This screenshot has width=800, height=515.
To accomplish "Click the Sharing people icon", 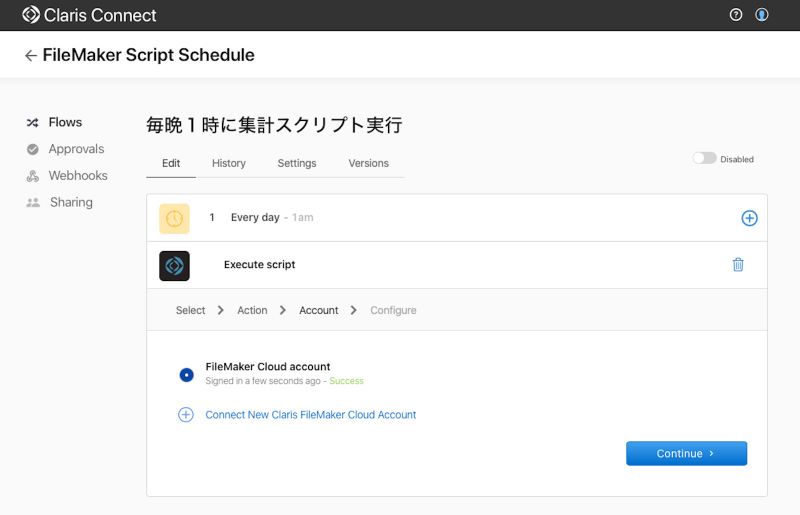I will (x=33, y=203).
